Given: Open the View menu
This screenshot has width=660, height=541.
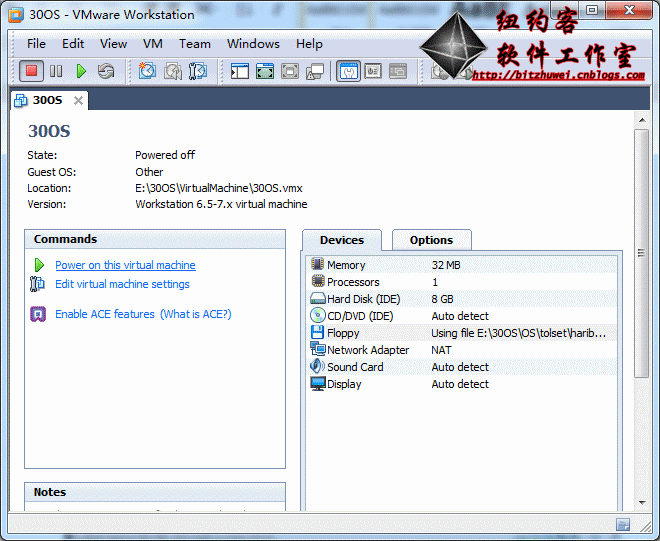Looking at the screenshot, I should [x=113, y=44].
